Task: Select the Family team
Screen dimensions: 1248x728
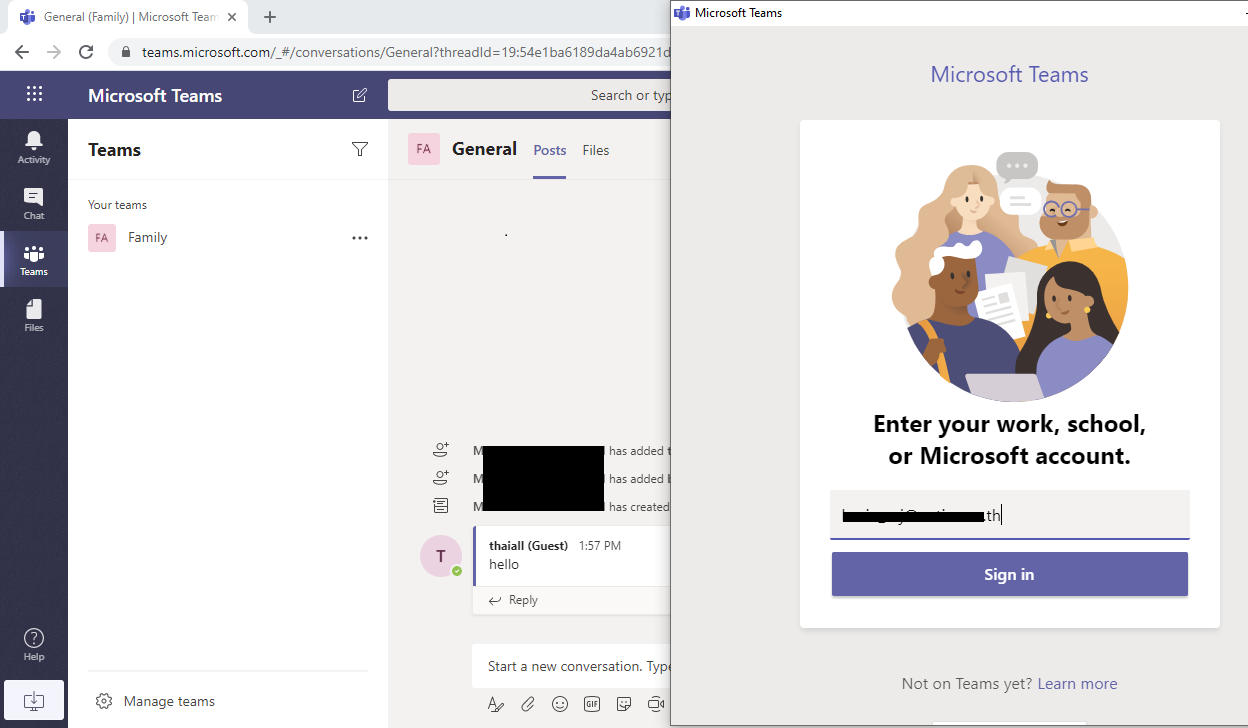Action: pos(147,238)
